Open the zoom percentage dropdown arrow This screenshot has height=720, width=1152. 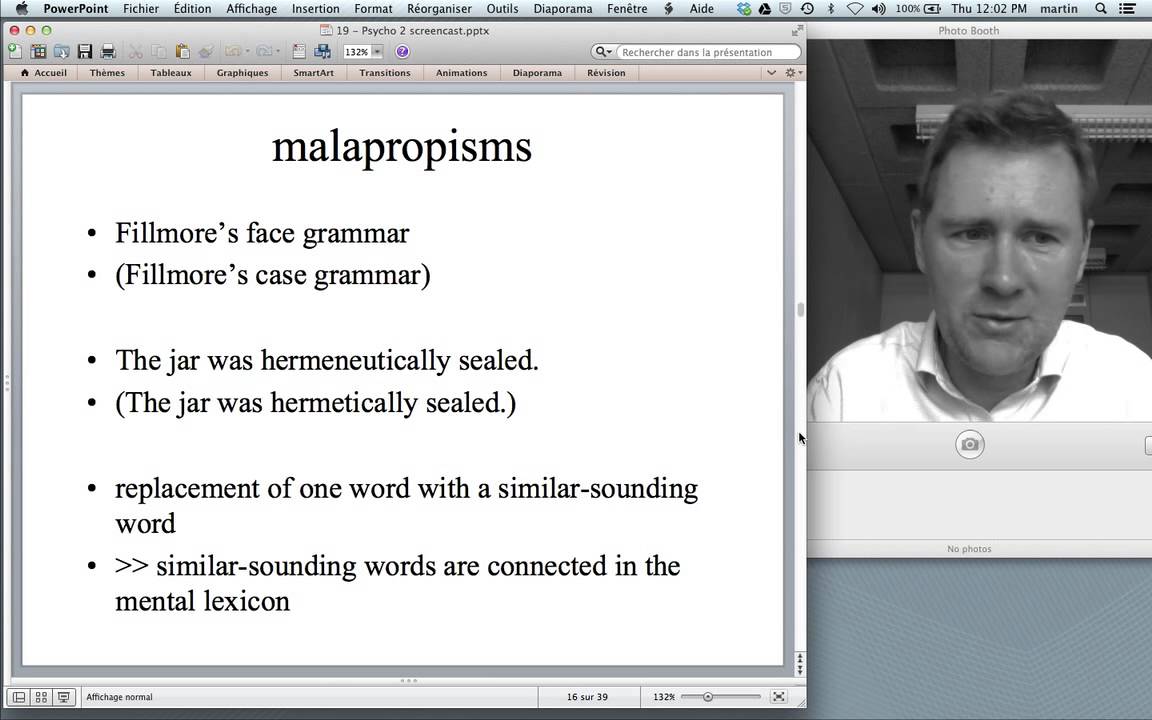pos(377,51)
